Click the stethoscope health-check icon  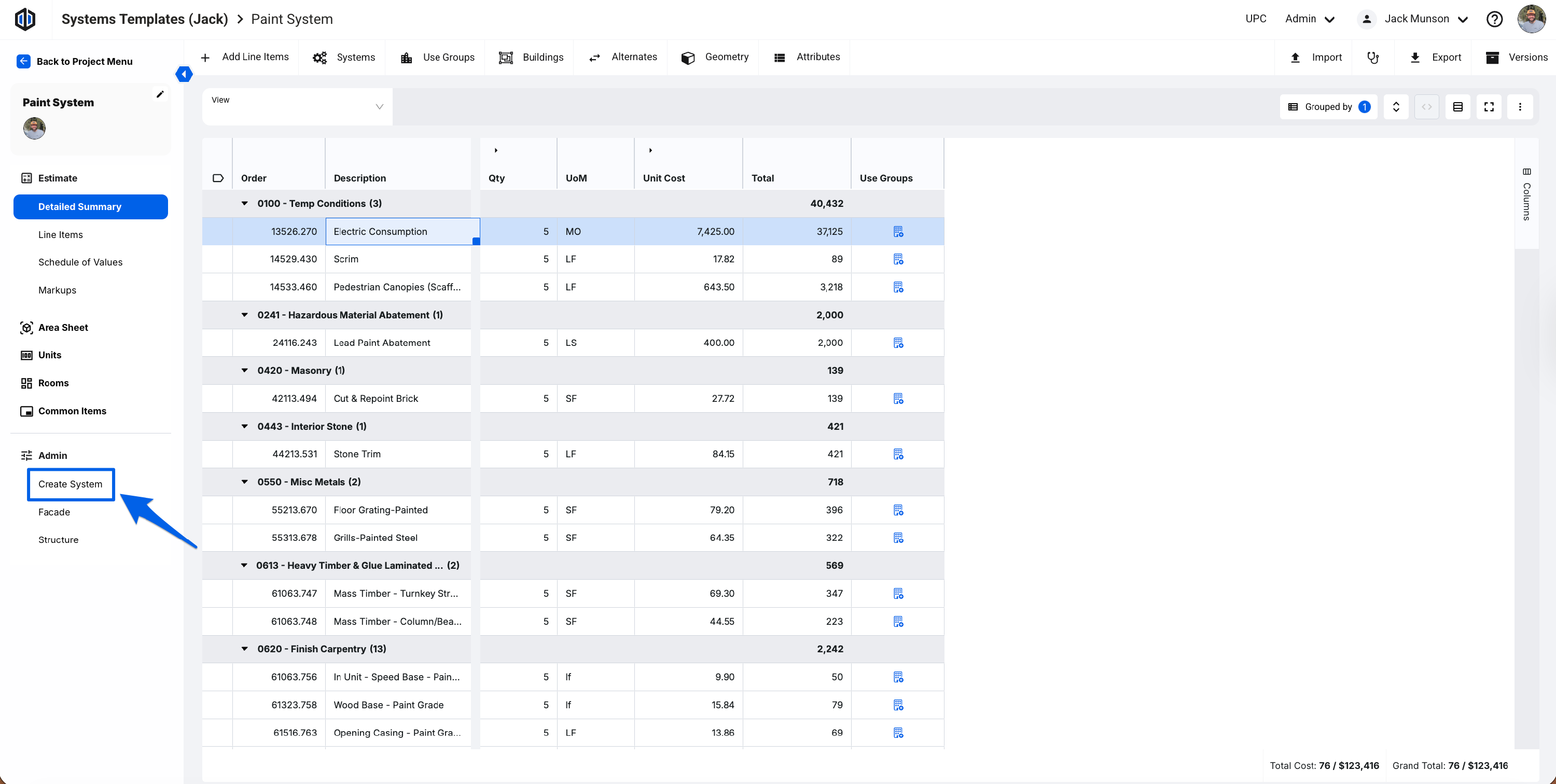click(1372, 58)
